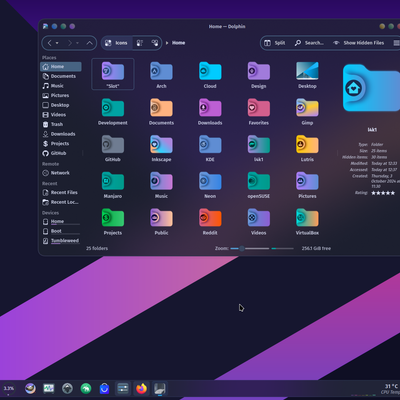Go up to the parent folder
Screen dimensions: 400x400
(89, 43)
